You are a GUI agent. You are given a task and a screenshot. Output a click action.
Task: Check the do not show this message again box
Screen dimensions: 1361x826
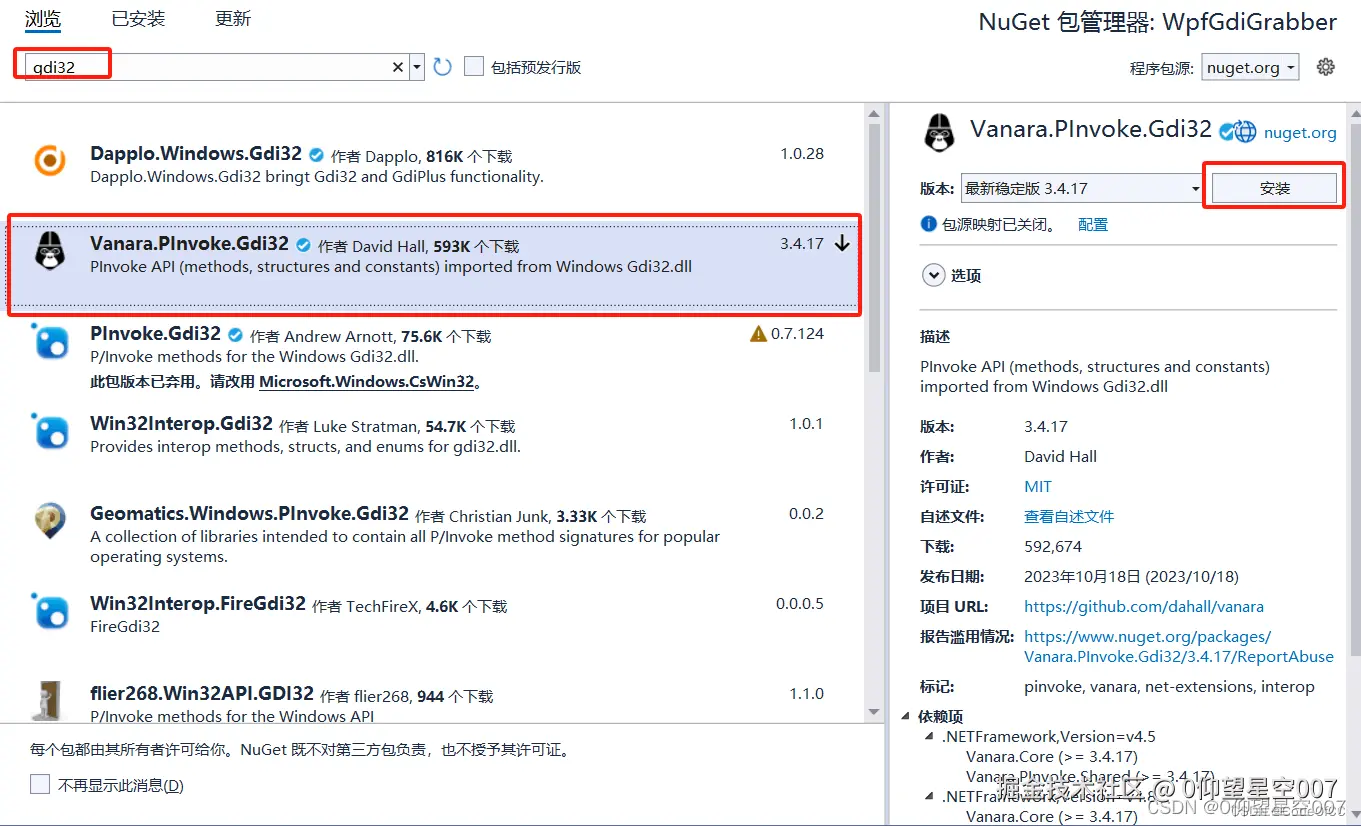pyautogui.click(x=40, y=785)
